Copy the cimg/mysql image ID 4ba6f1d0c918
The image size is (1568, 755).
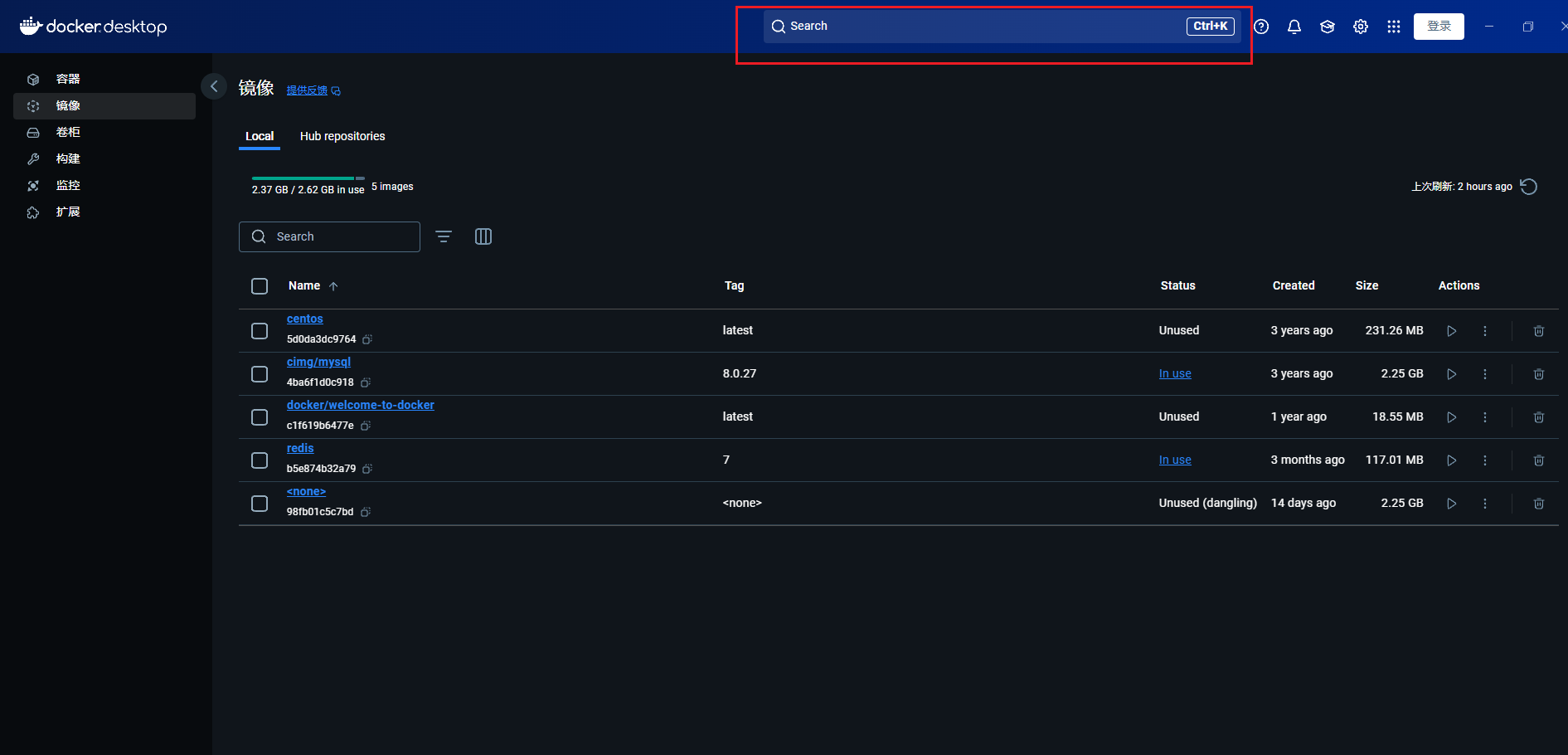366,382
